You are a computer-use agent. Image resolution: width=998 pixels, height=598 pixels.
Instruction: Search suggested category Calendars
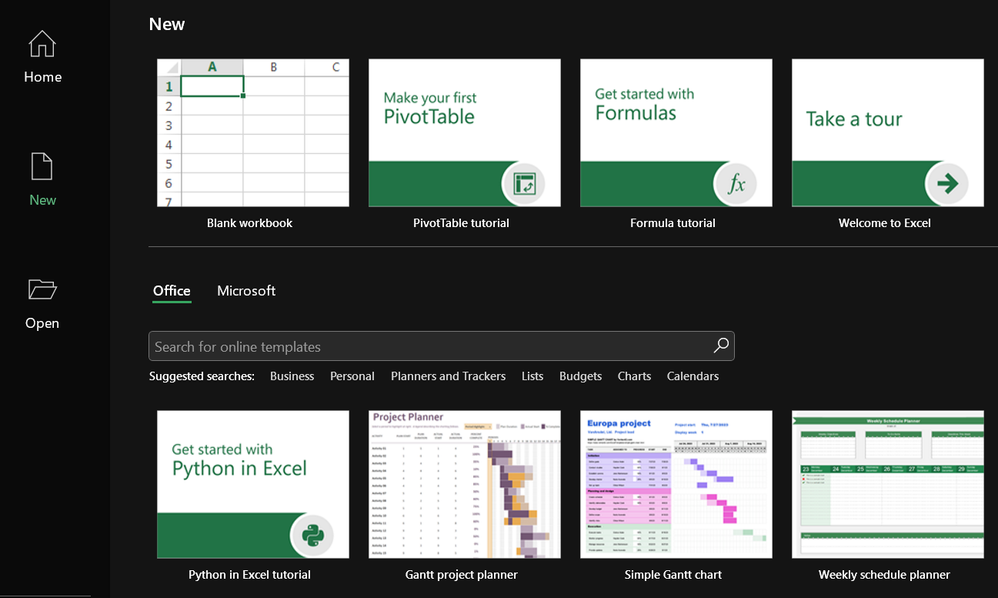tap(692, 376)
